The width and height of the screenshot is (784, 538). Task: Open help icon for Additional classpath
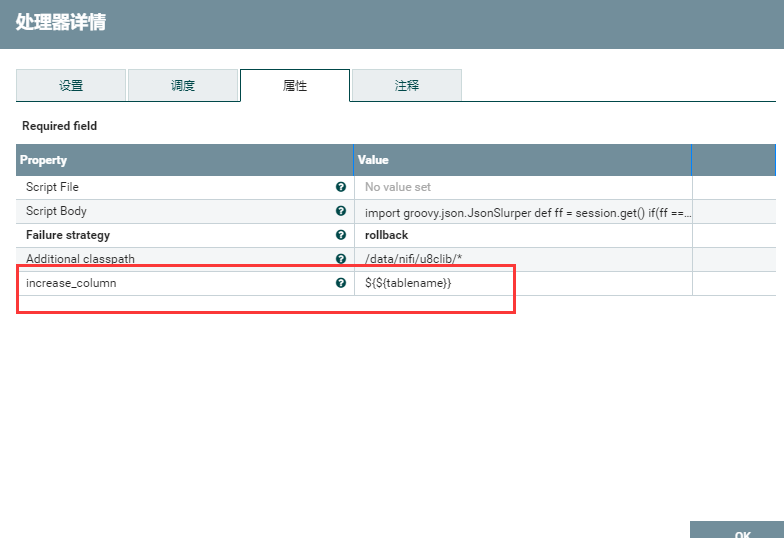(x=341, y=258)
